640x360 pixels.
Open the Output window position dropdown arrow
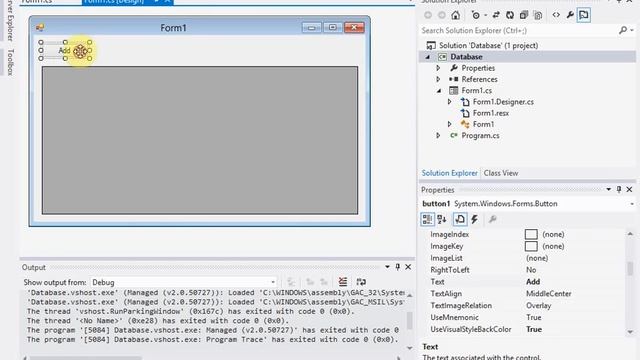coord(387,267)
